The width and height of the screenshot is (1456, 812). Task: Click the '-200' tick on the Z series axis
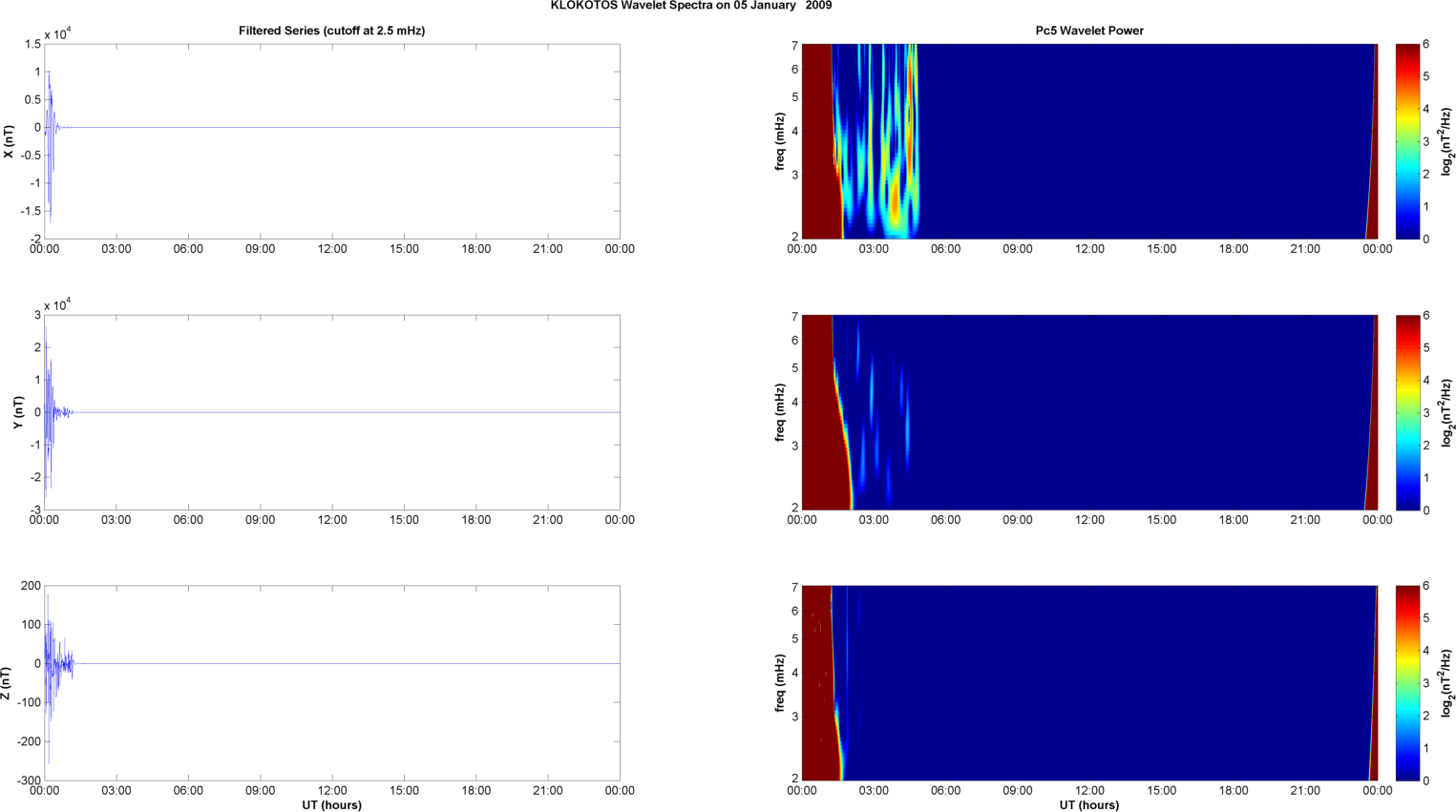[x=27, y=741]
